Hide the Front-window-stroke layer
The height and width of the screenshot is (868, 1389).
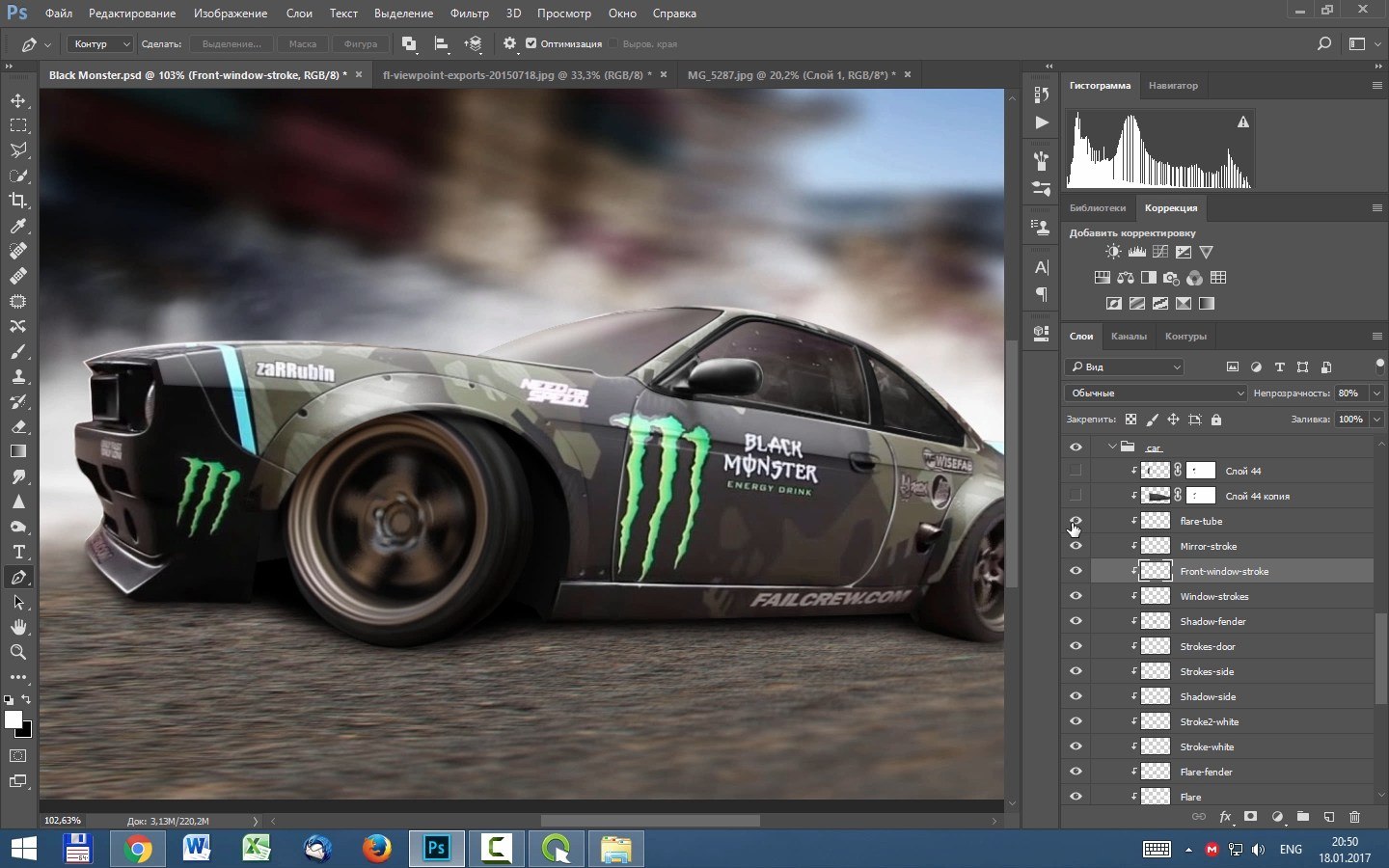click(1076, 571)
